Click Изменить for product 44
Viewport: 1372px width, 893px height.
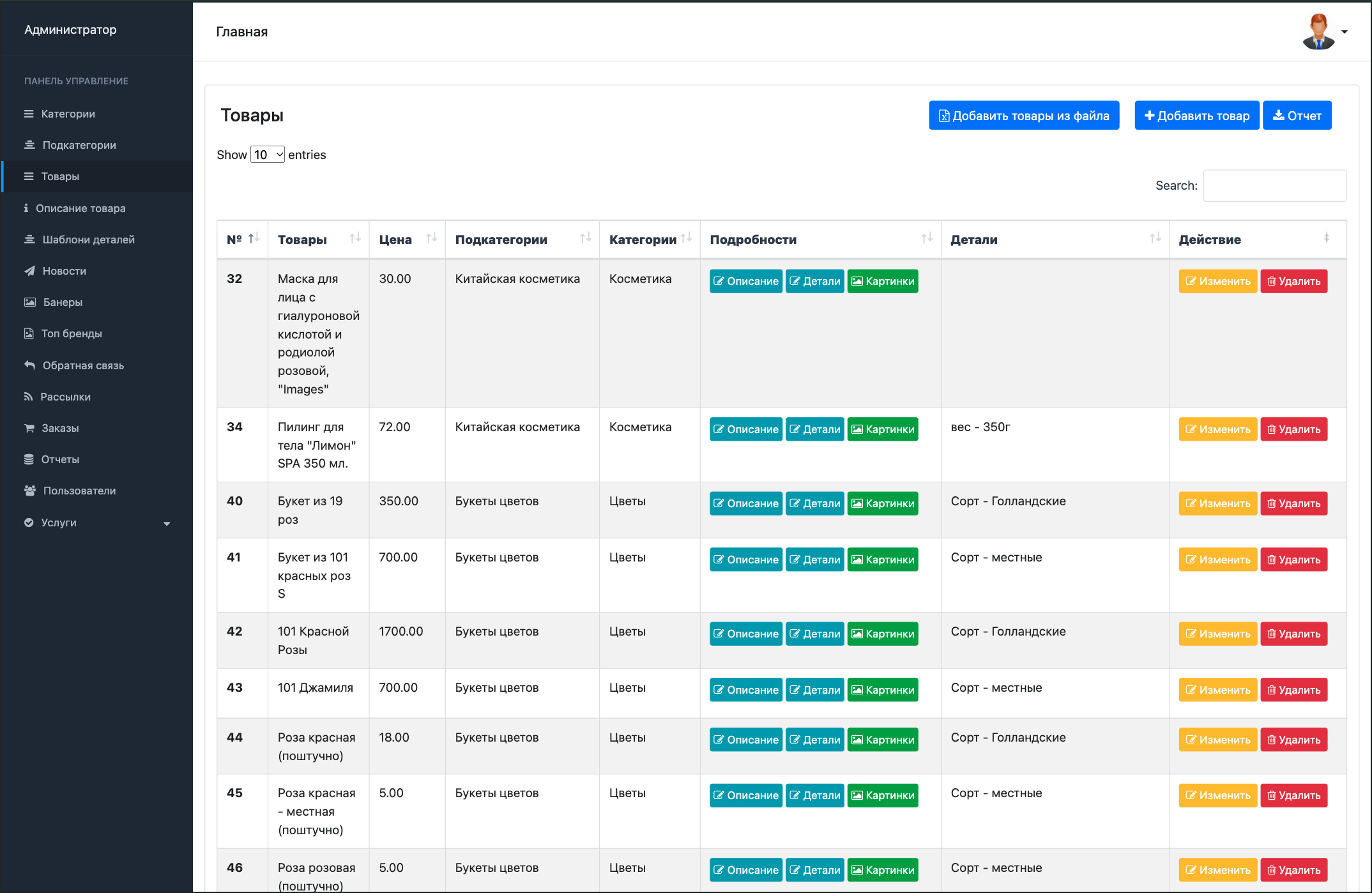coord(1218,740)
